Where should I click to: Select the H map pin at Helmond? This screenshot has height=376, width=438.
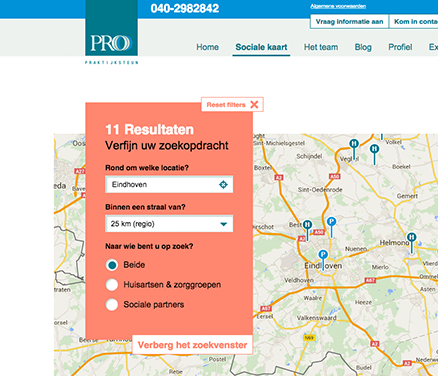point(412,243)
